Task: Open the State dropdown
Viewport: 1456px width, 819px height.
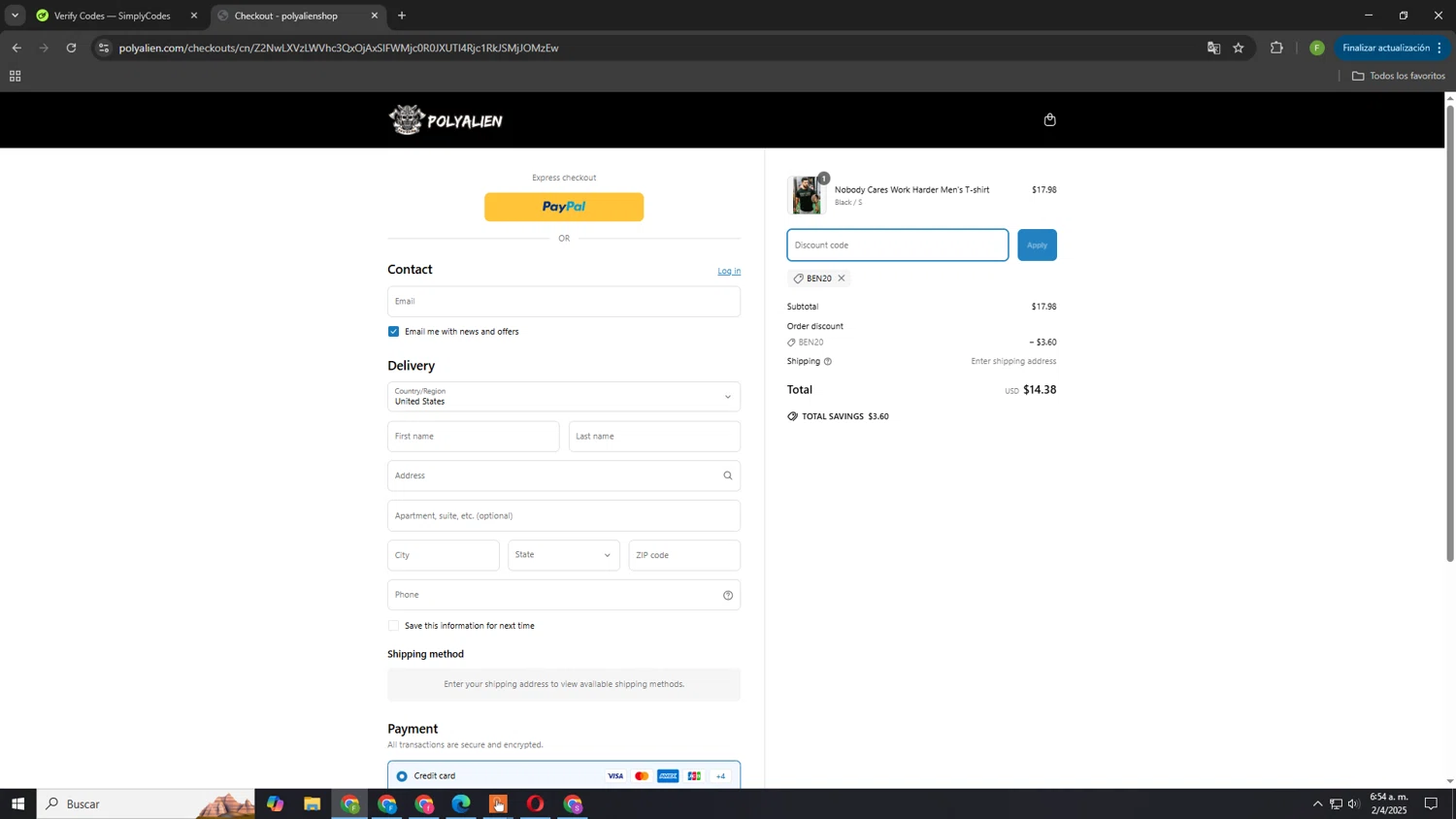Action: [564, 555]
